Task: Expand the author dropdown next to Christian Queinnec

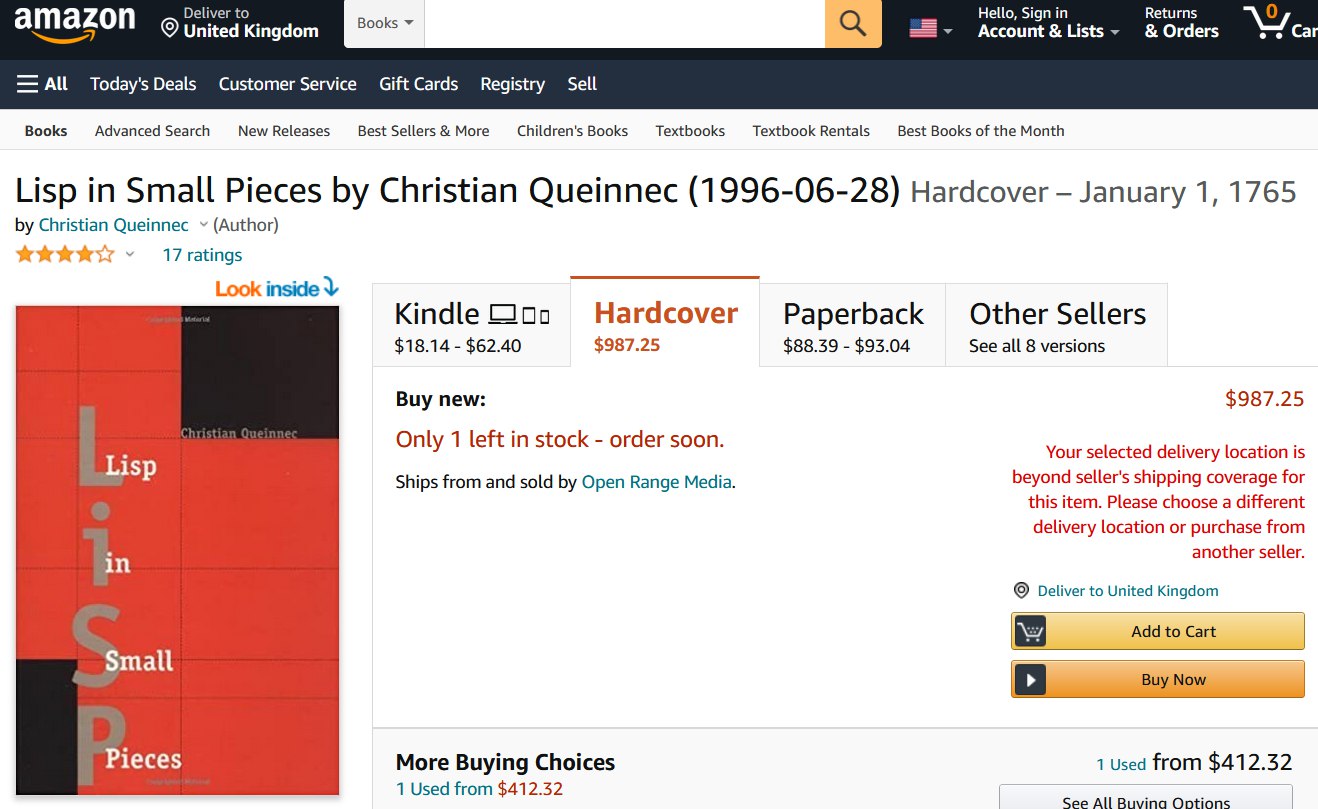Action: tap(204, 224)
